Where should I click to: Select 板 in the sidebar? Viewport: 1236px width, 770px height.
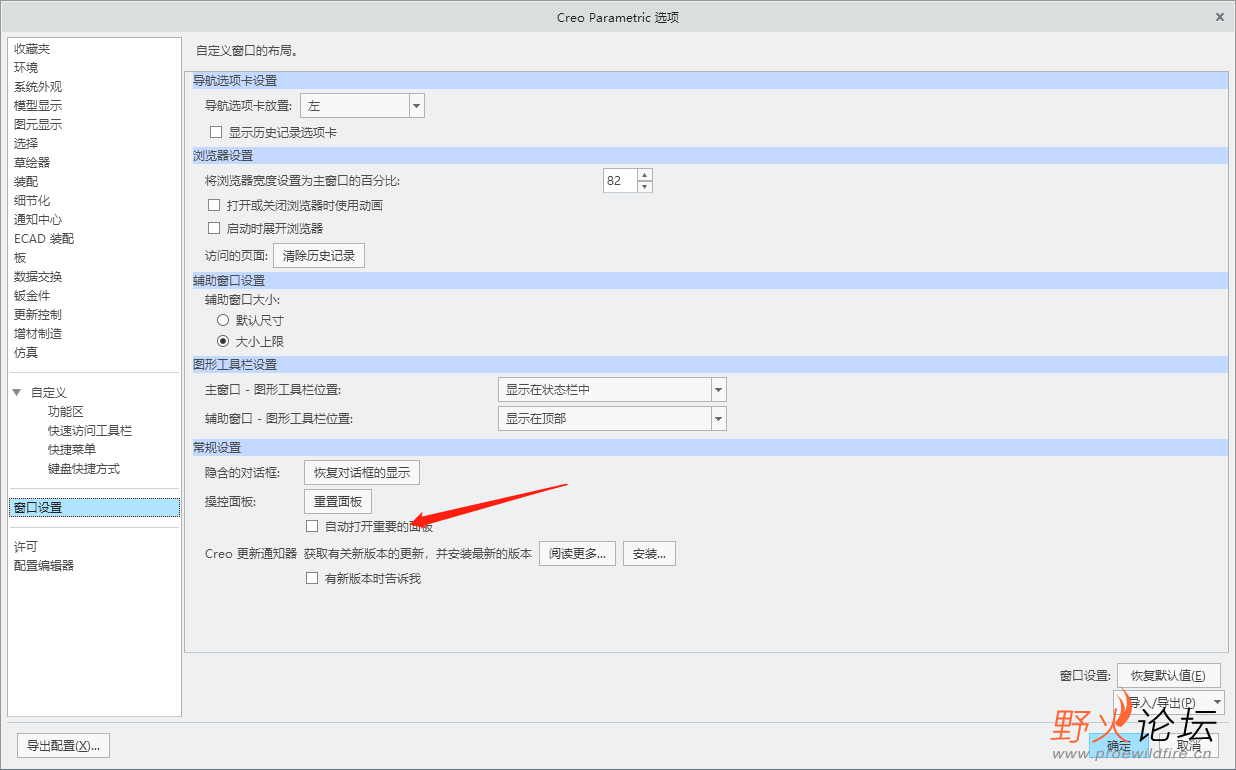coord(20,258)
